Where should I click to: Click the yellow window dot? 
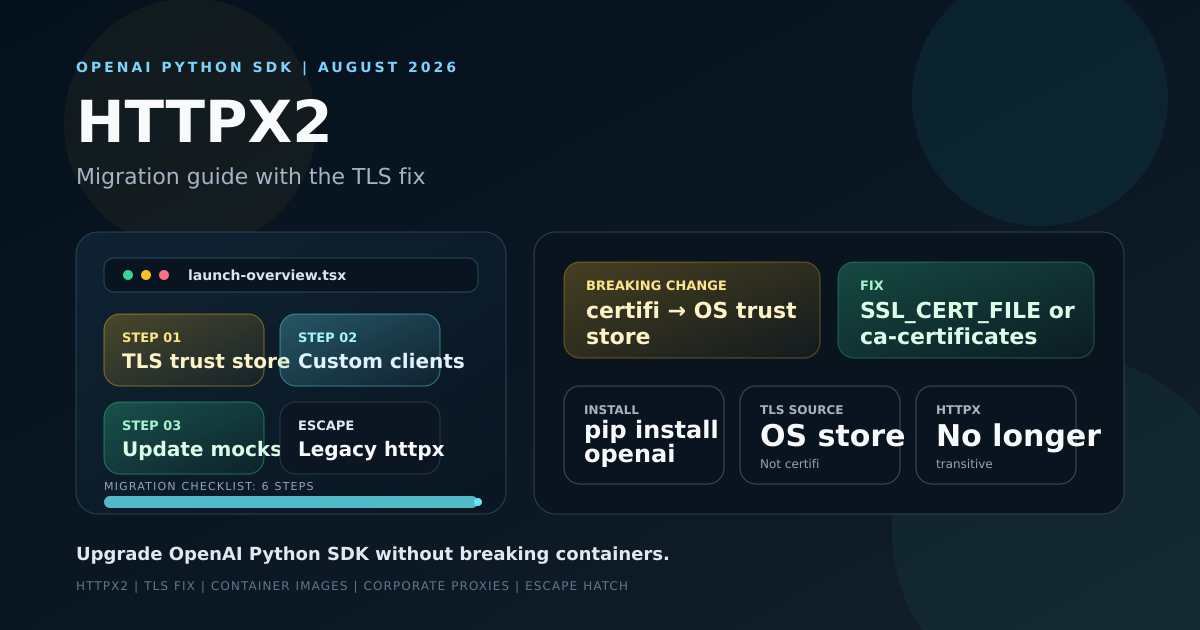(146, 275)
